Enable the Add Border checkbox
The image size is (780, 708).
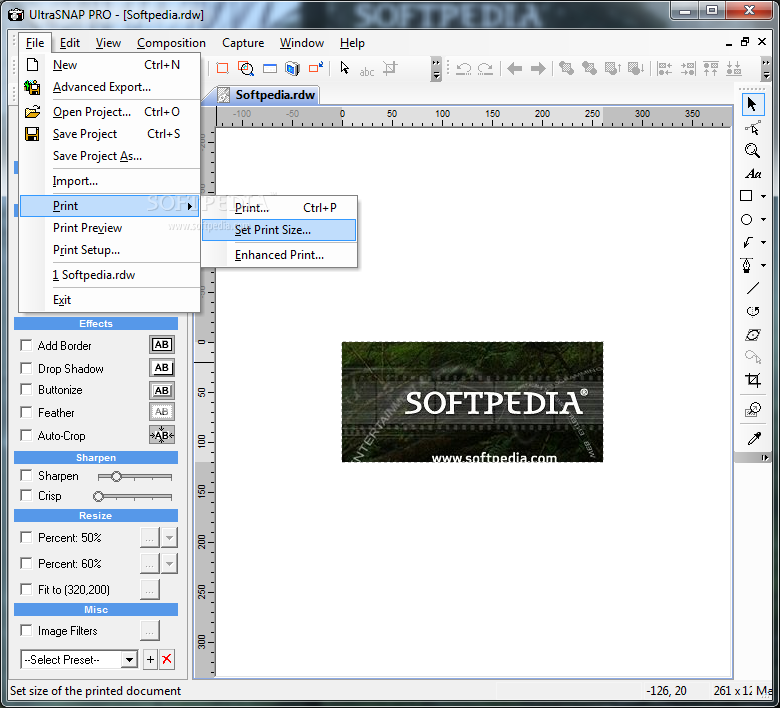(x=26, y=345)
